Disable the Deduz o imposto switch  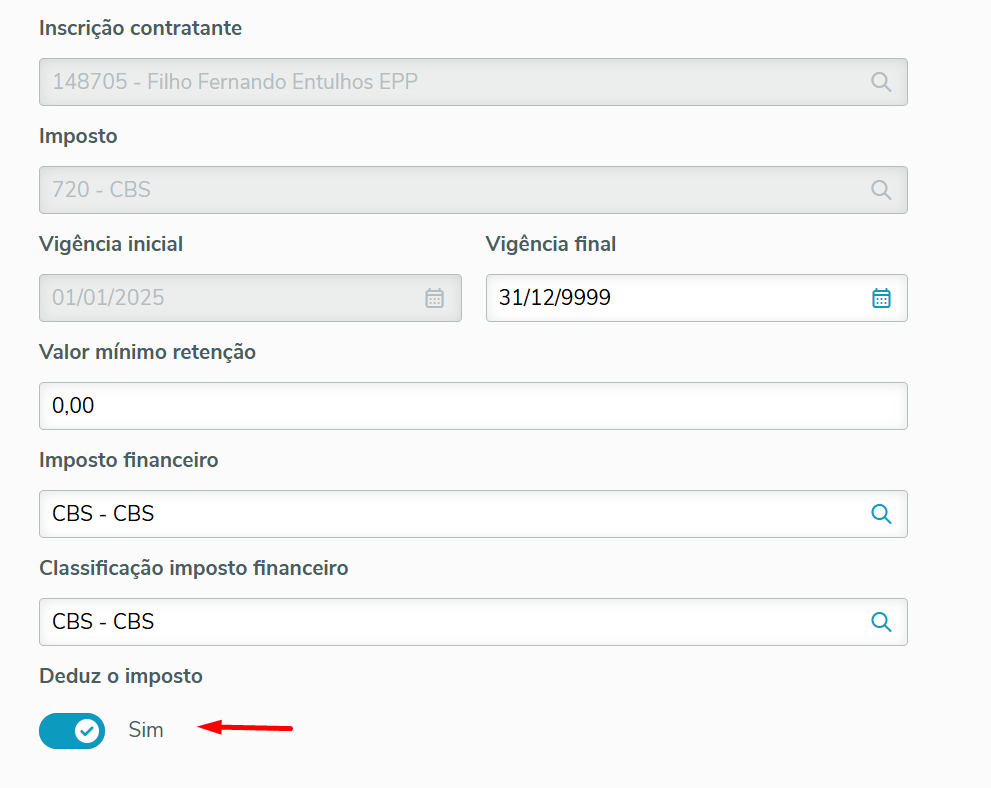72,731
